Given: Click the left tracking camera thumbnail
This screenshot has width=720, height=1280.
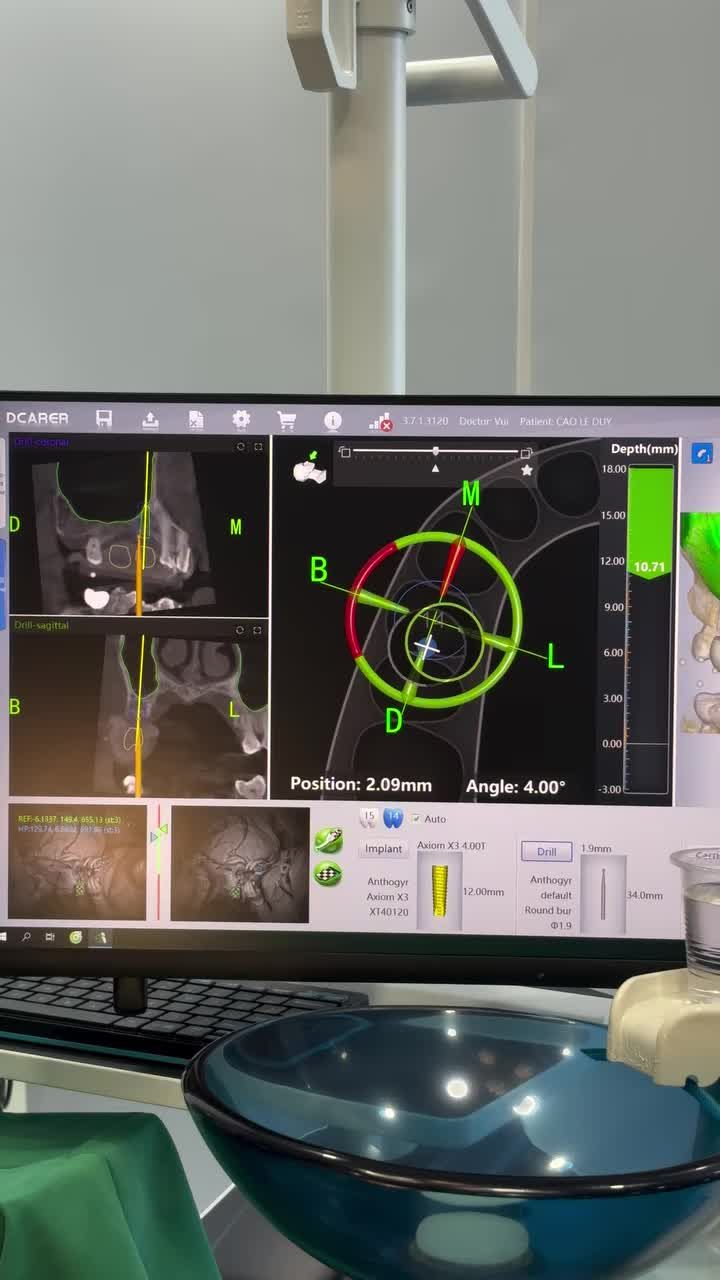Looking at the screenshot, I should (78, 863).
